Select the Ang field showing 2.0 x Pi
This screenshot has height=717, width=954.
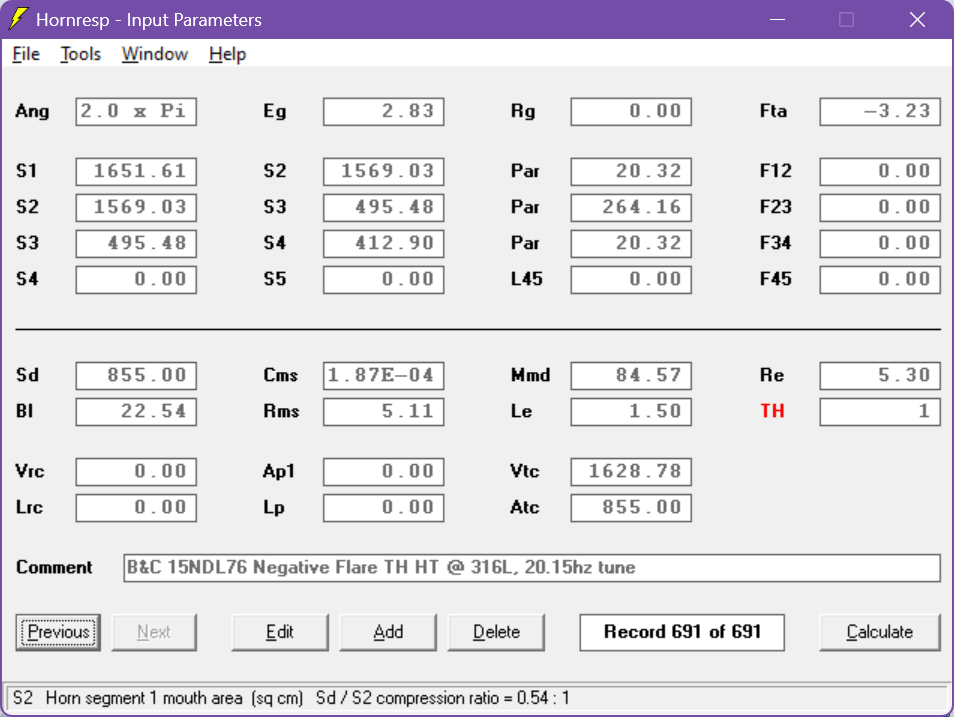(136, 111)
